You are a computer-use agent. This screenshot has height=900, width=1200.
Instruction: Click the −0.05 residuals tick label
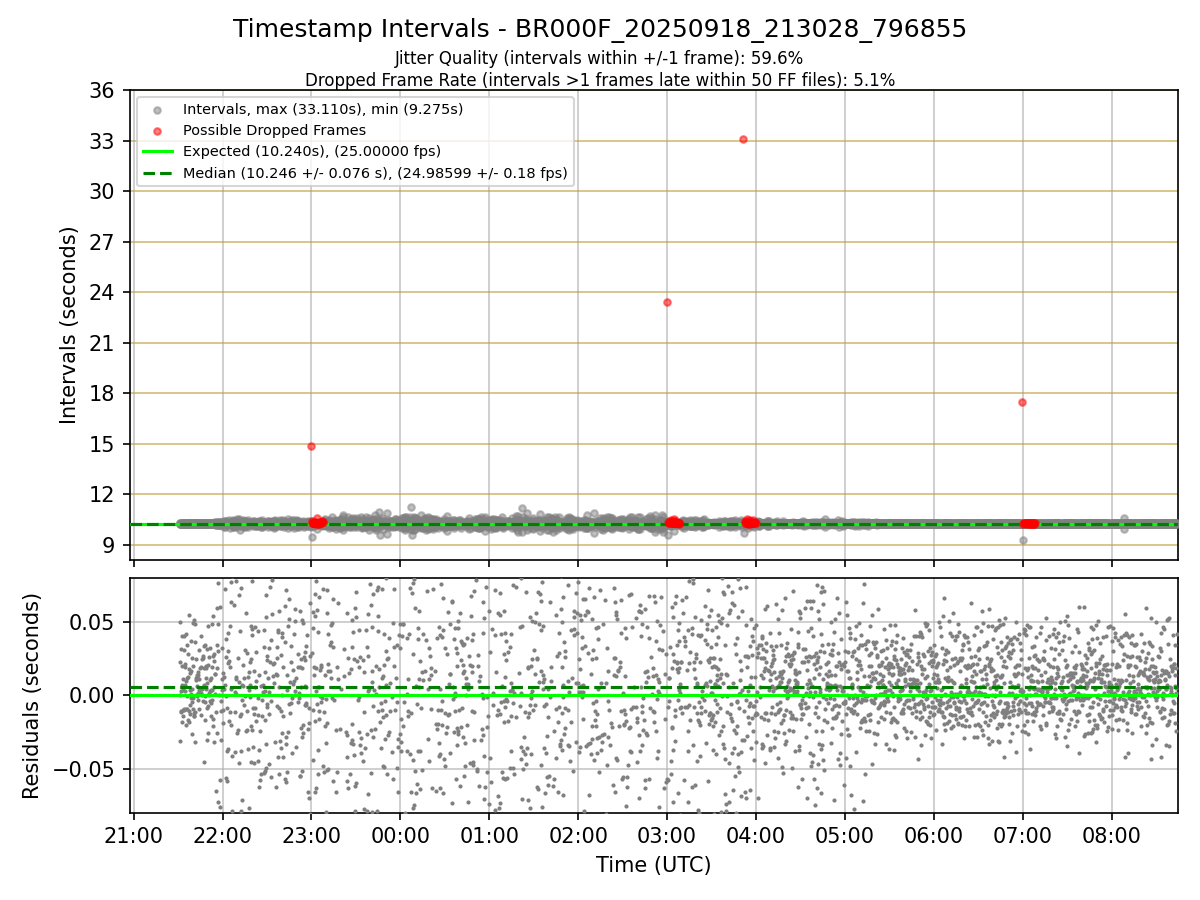[84, 770]
